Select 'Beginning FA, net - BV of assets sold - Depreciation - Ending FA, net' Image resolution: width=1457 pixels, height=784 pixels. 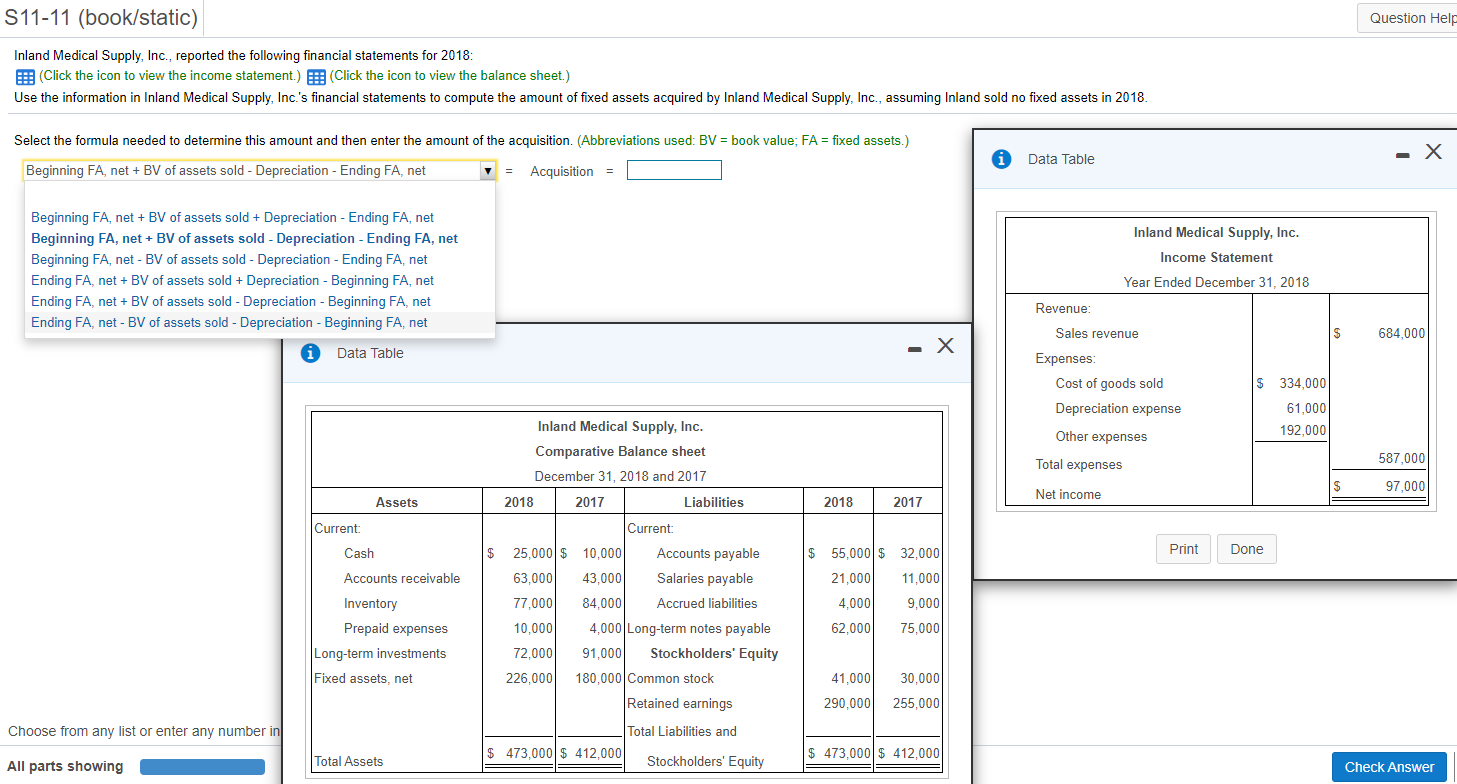coord(230,259)
